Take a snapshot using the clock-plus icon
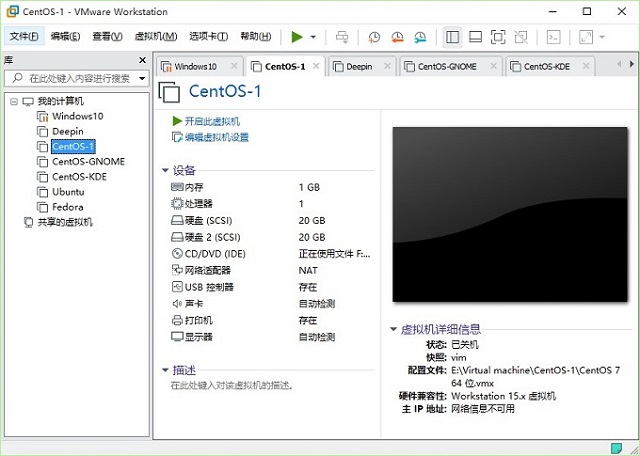Image resolution: width=640 pixels, height=456 pixels. pos(374,37)
